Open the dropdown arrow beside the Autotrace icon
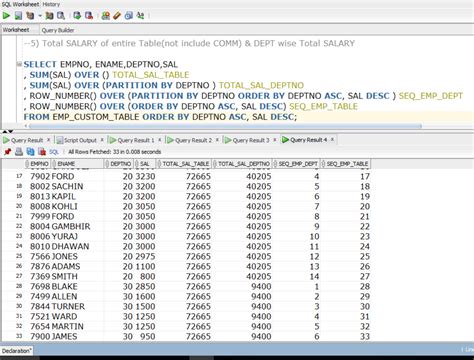The width and height of the screenshot is (474, 360). [x=40, y=15]
